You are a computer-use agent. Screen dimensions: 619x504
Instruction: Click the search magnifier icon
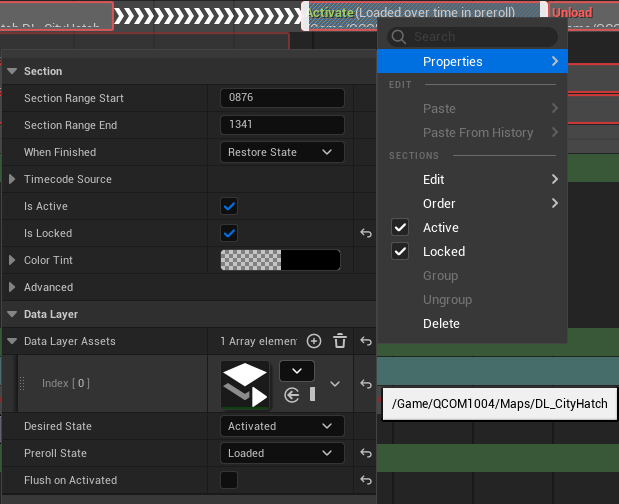click(399, 37)
